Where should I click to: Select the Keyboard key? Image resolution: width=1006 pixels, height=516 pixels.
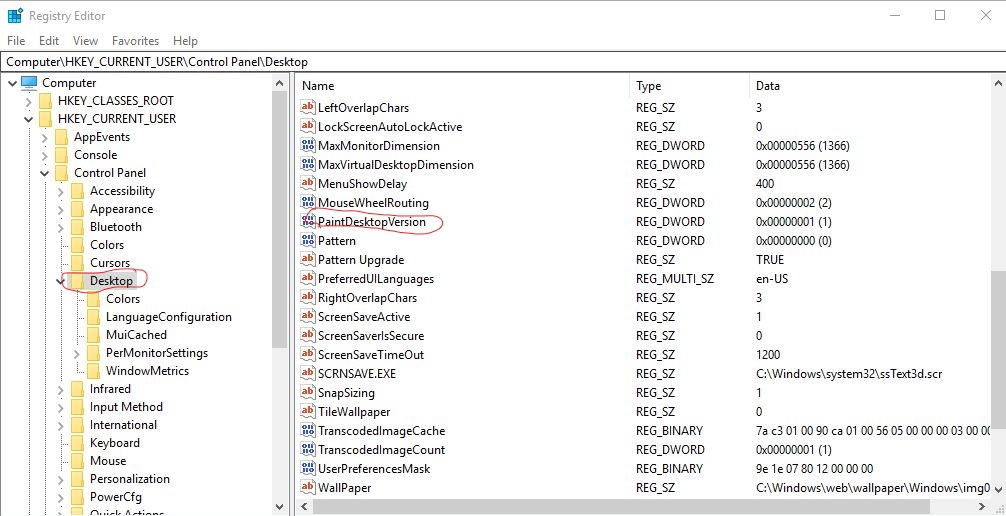point(114,442)
